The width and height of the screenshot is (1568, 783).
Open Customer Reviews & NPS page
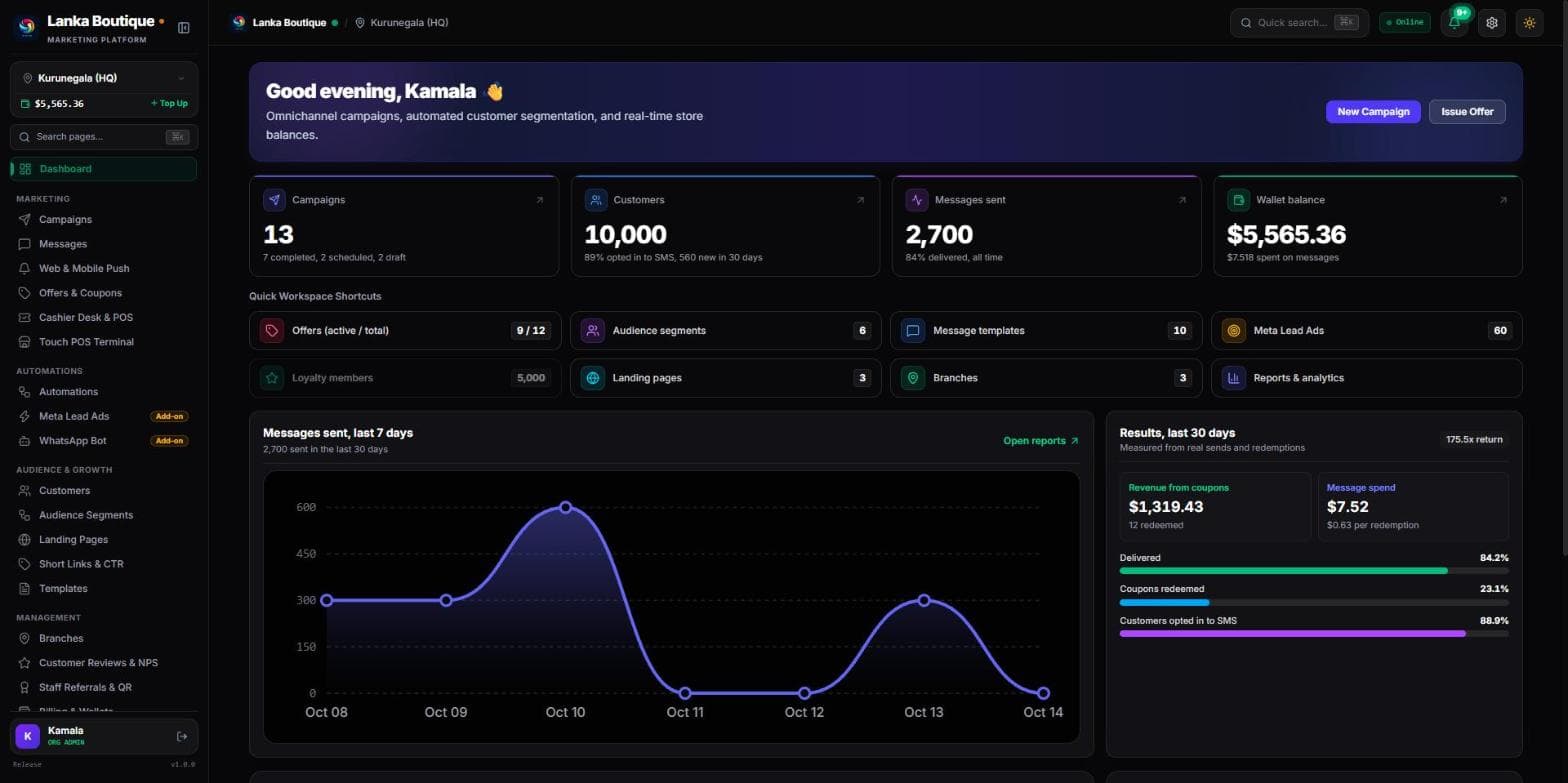[104, 663]
